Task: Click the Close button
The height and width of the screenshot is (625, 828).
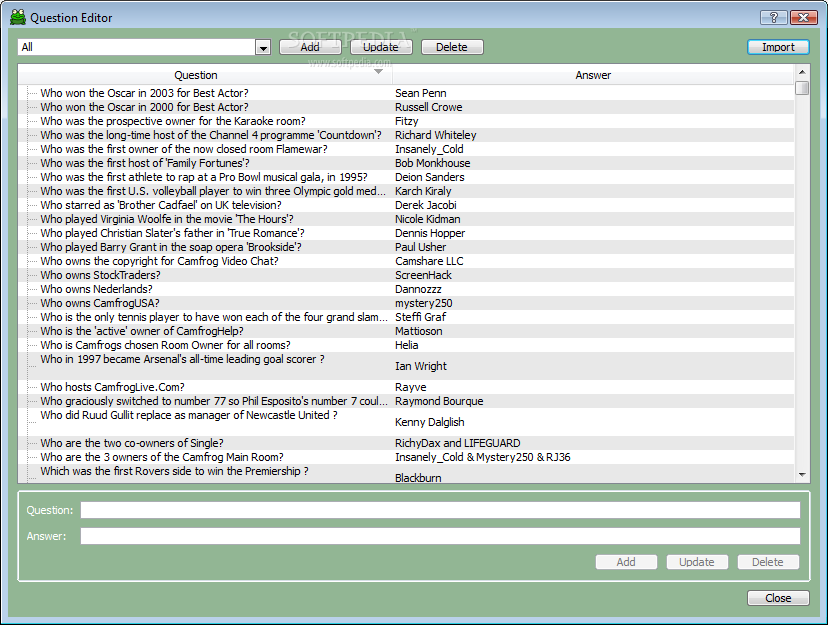Action: coord(778,598)
